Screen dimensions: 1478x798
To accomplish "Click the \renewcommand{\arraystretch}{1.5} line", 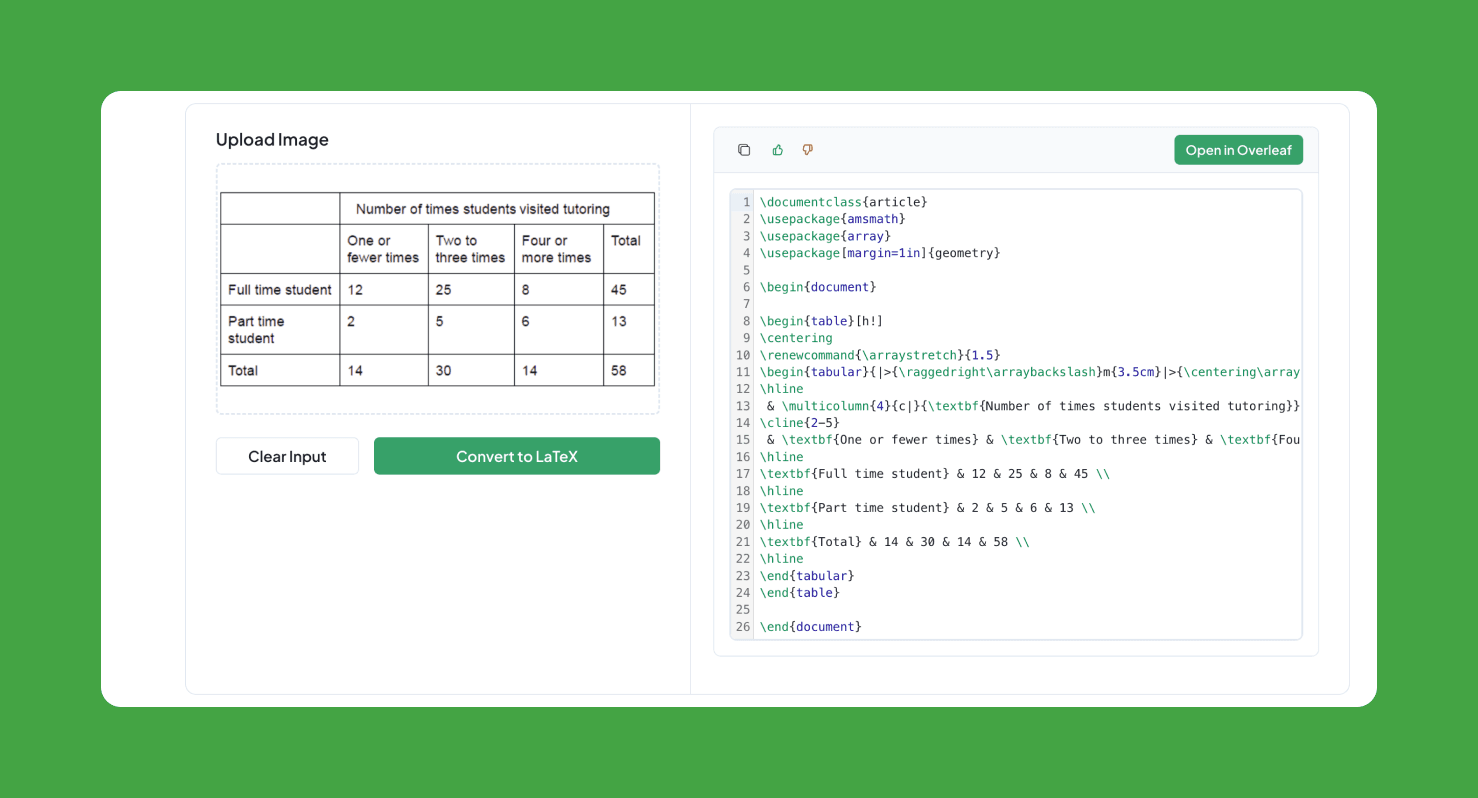I will (880, 355).
